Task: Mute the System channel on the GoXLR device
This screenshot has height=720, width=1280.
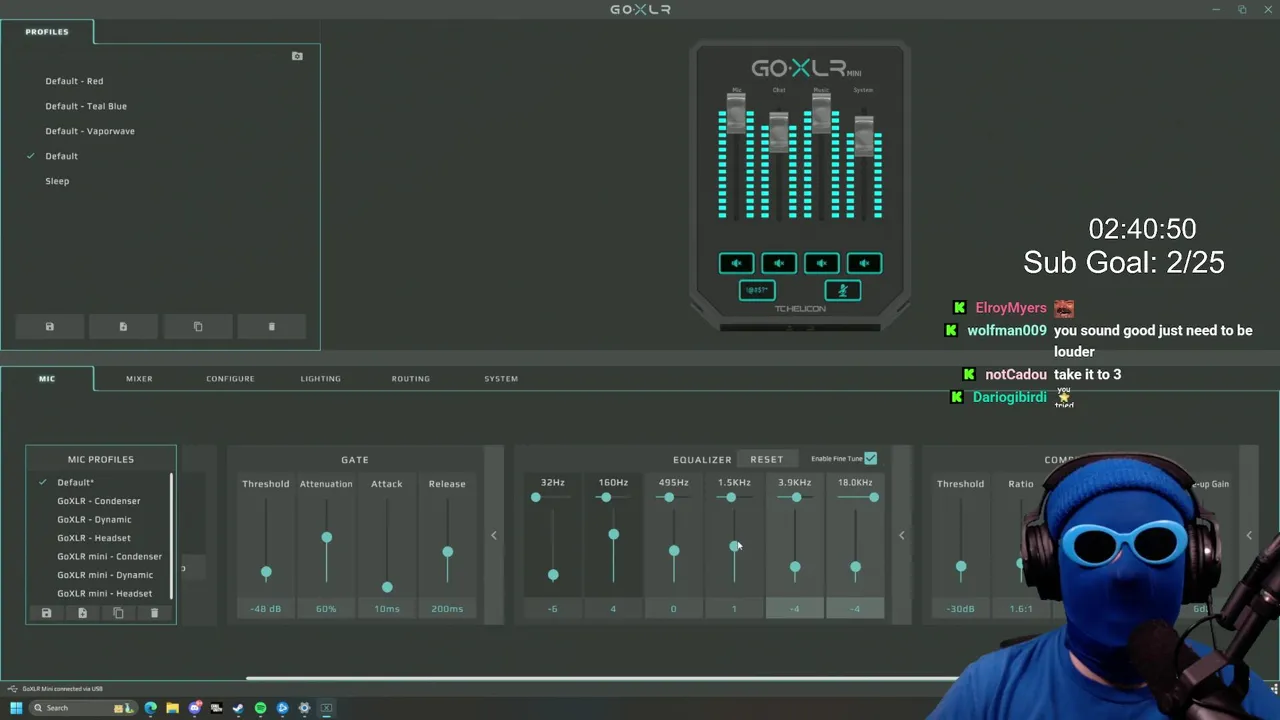Action: coord(864,263)
